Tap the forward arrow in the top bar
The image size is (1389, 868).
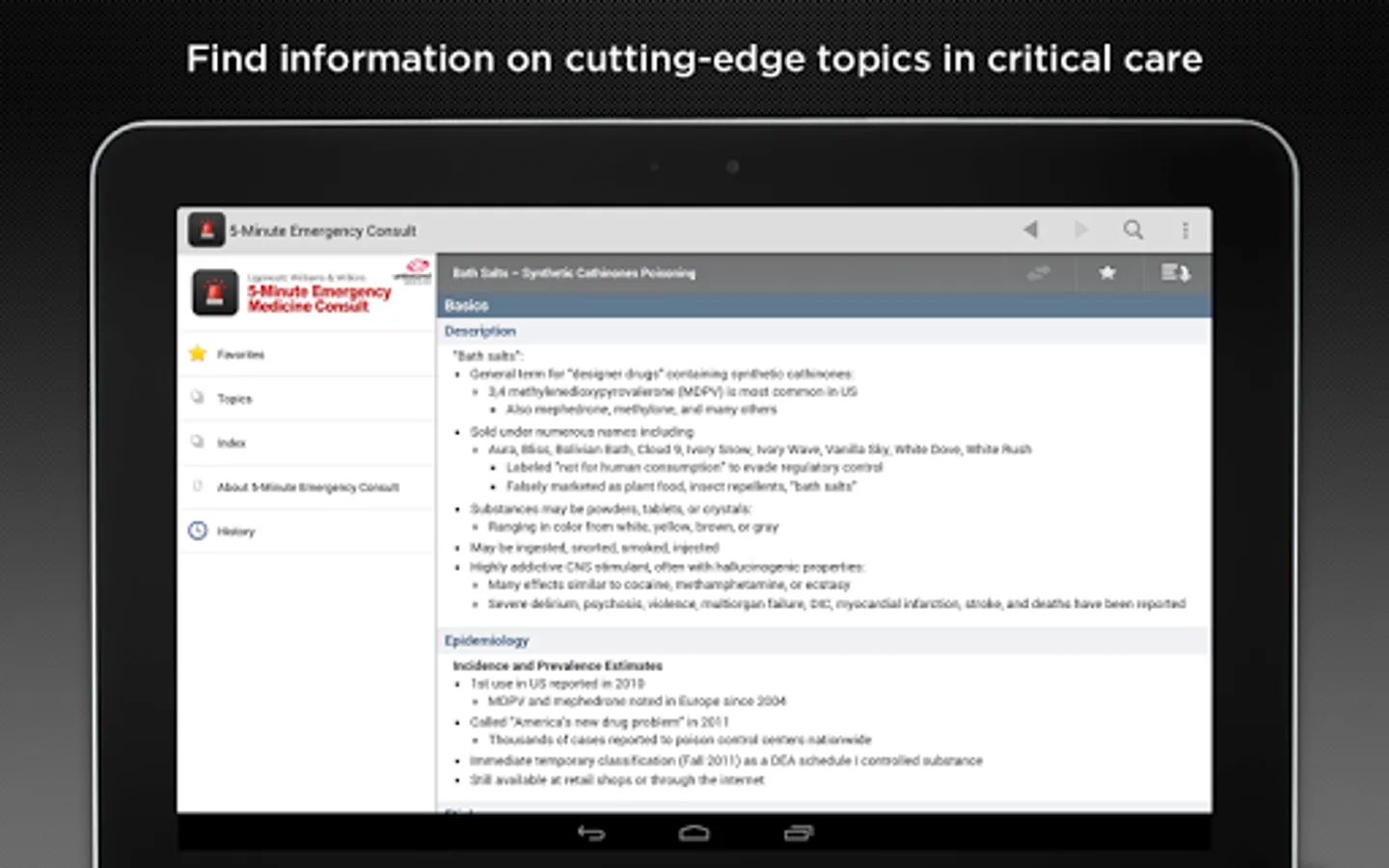(1080, 230)
